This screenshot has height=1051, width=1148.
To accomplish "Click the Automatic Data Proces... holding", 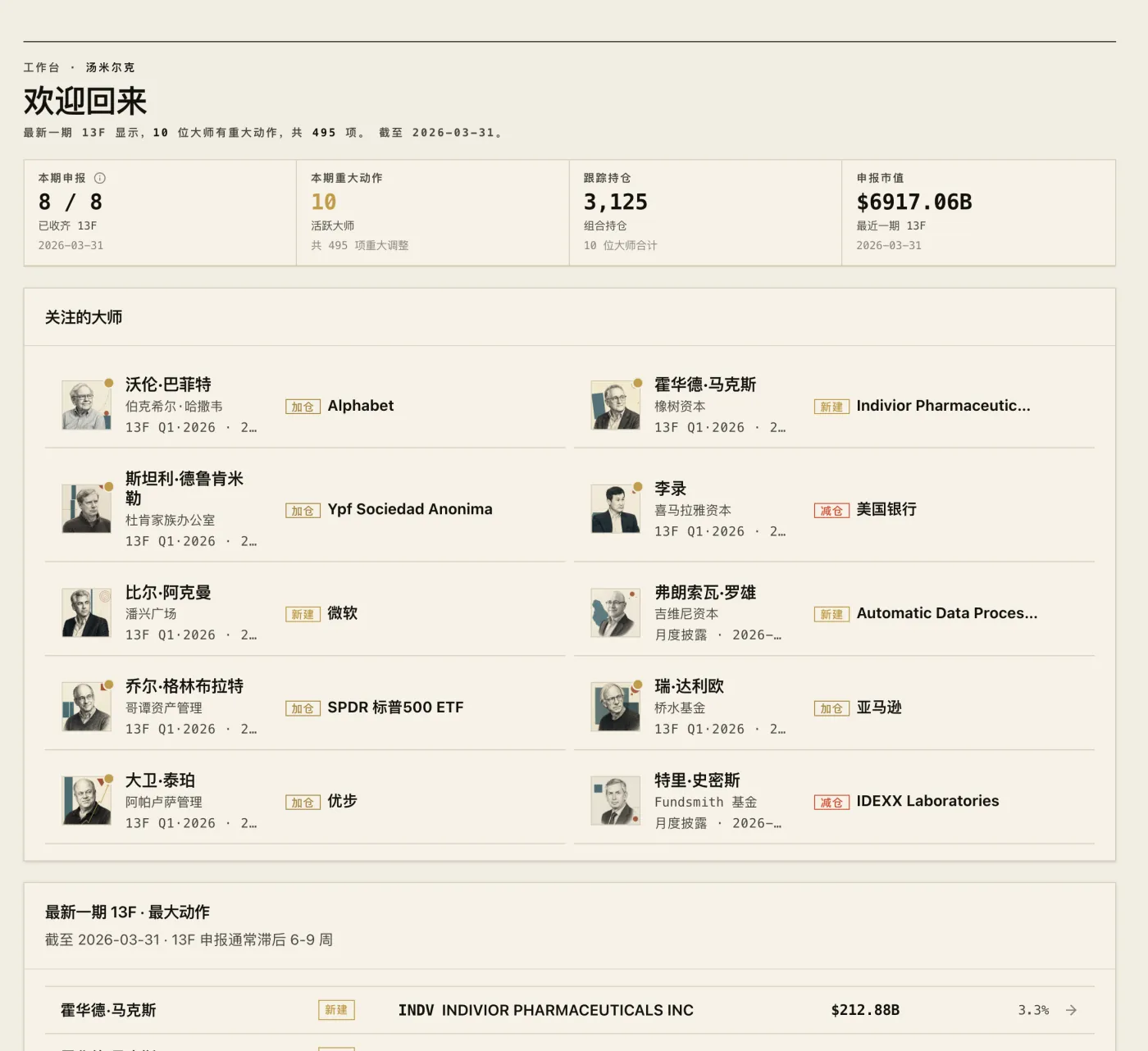I will [947, 613].
